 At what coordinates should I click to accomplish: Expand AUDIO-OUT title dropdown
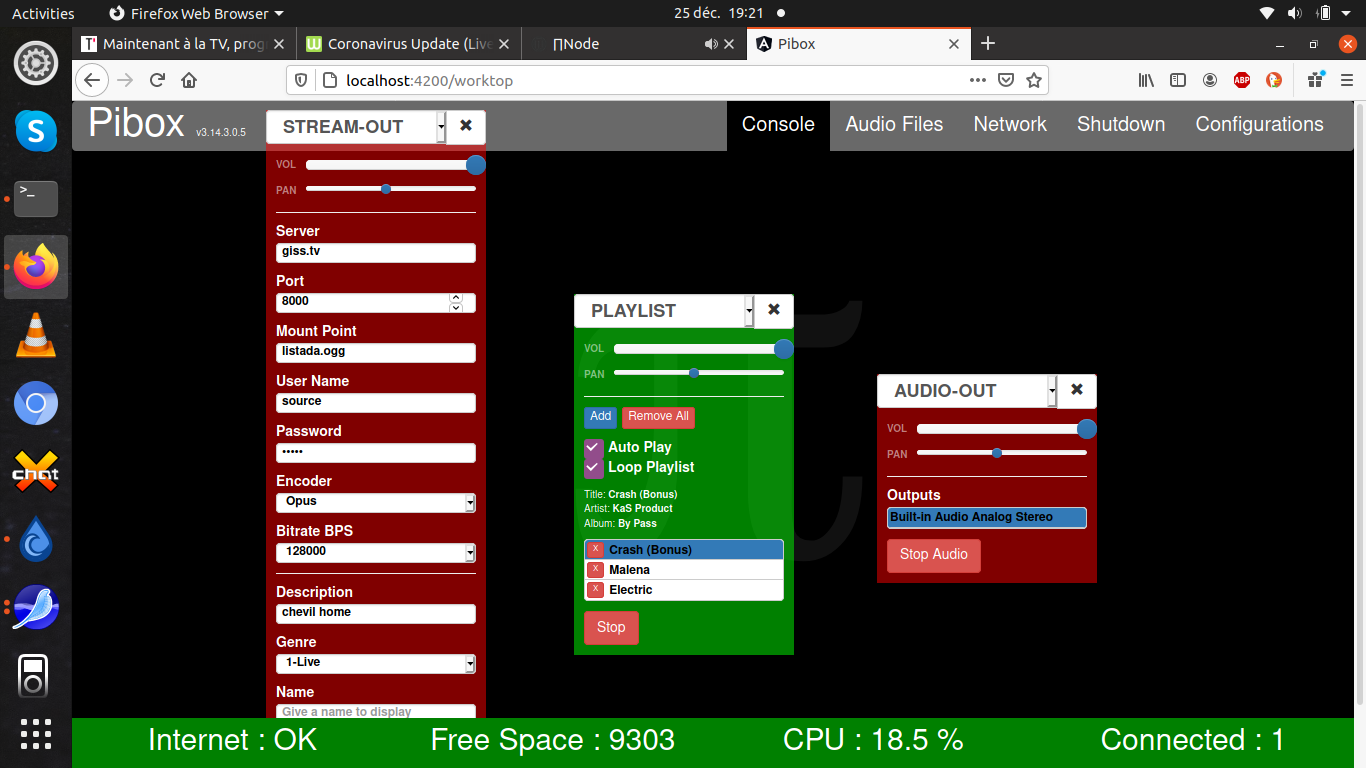coord(1053,391)
